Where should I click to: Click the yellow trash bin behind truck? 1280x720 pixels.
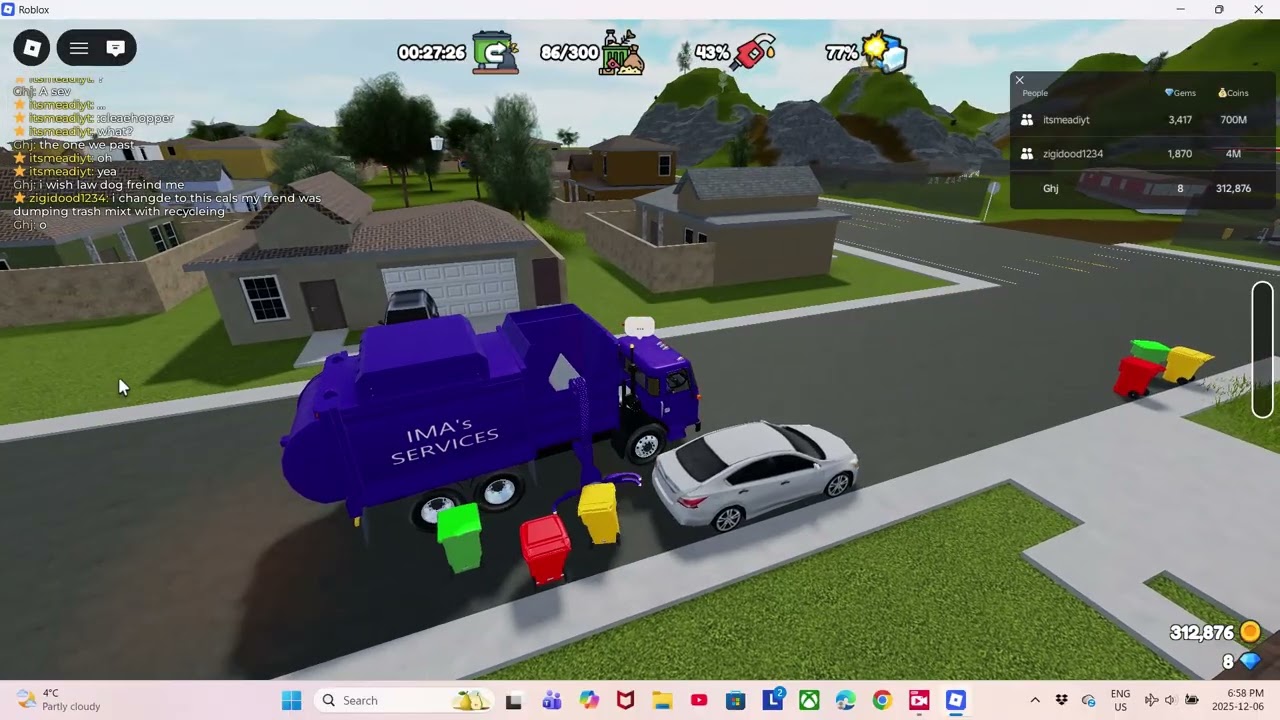pyautogui.click(x=598, y=513)
